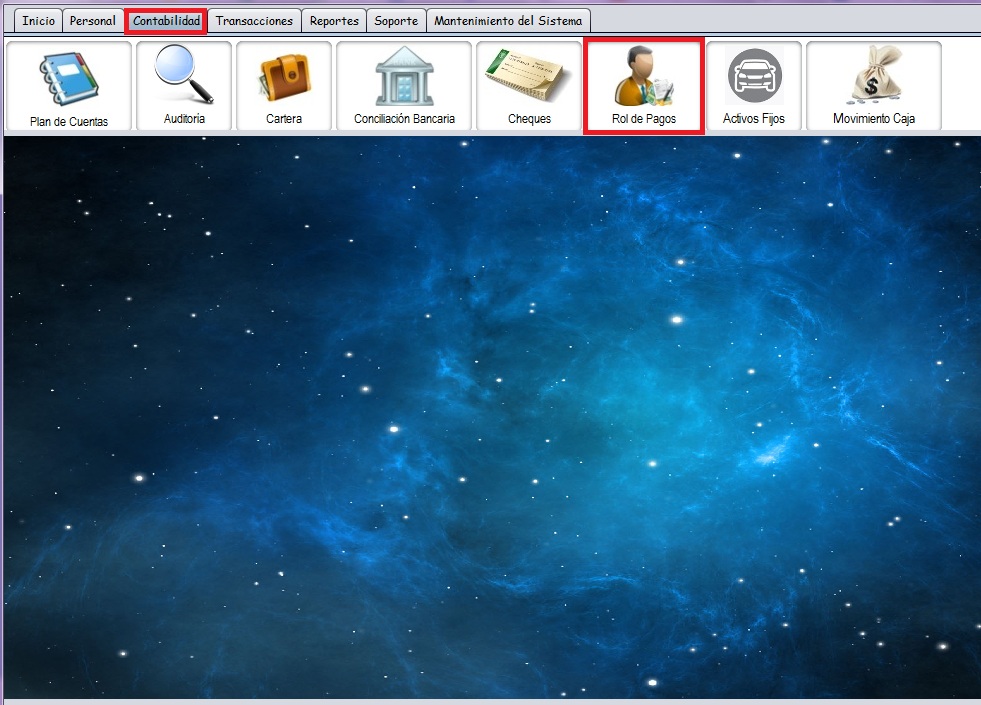The image size is (981, 705).
Task: Click the Auditoría magnifying glass icon
Action: (184, 75)
